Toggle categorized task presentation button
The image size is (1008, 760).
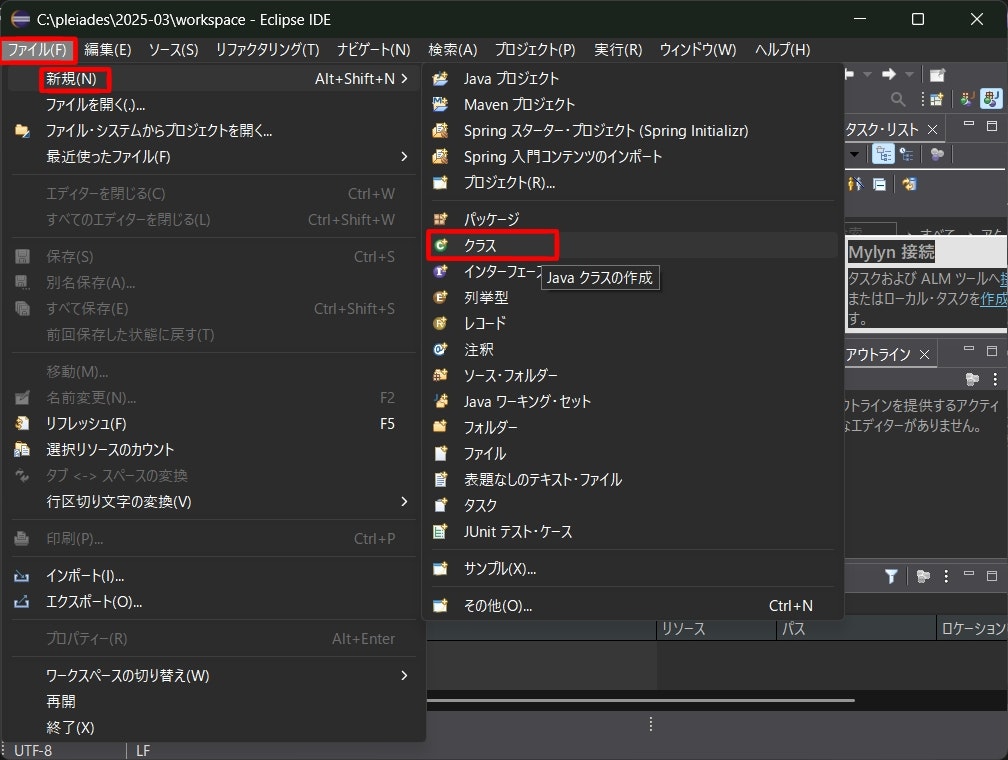tap(884, 154)
